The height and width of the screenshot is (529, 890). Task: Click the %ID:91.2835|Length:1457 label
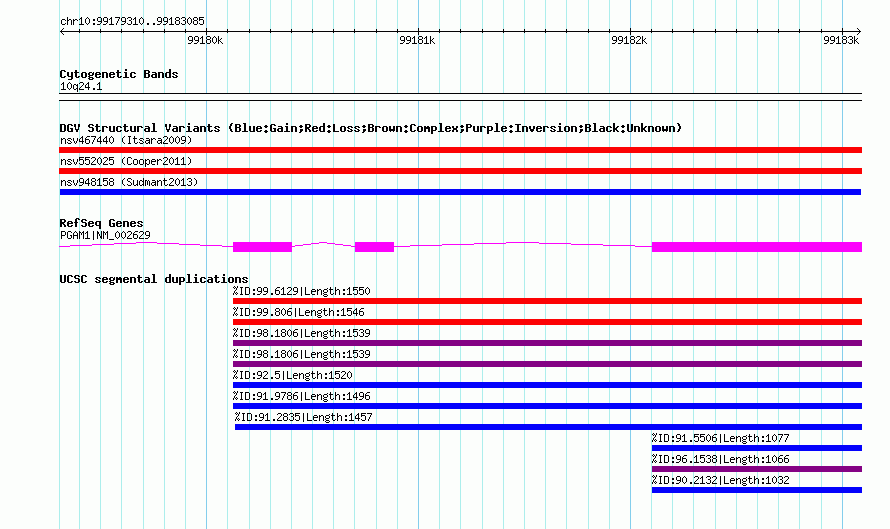(x=304, y=417)
